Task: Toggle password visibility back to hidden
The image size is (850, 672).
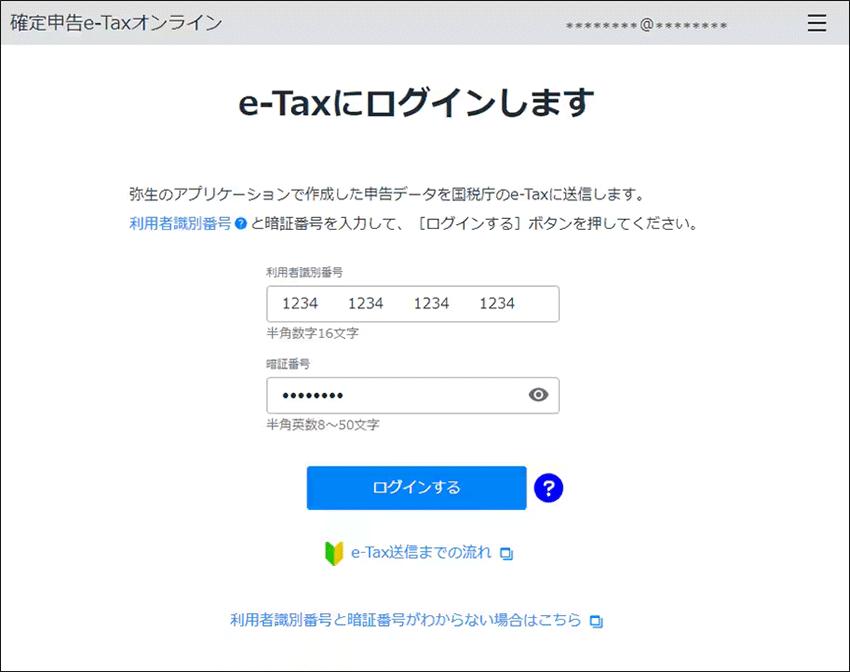Action: point(539,395)
